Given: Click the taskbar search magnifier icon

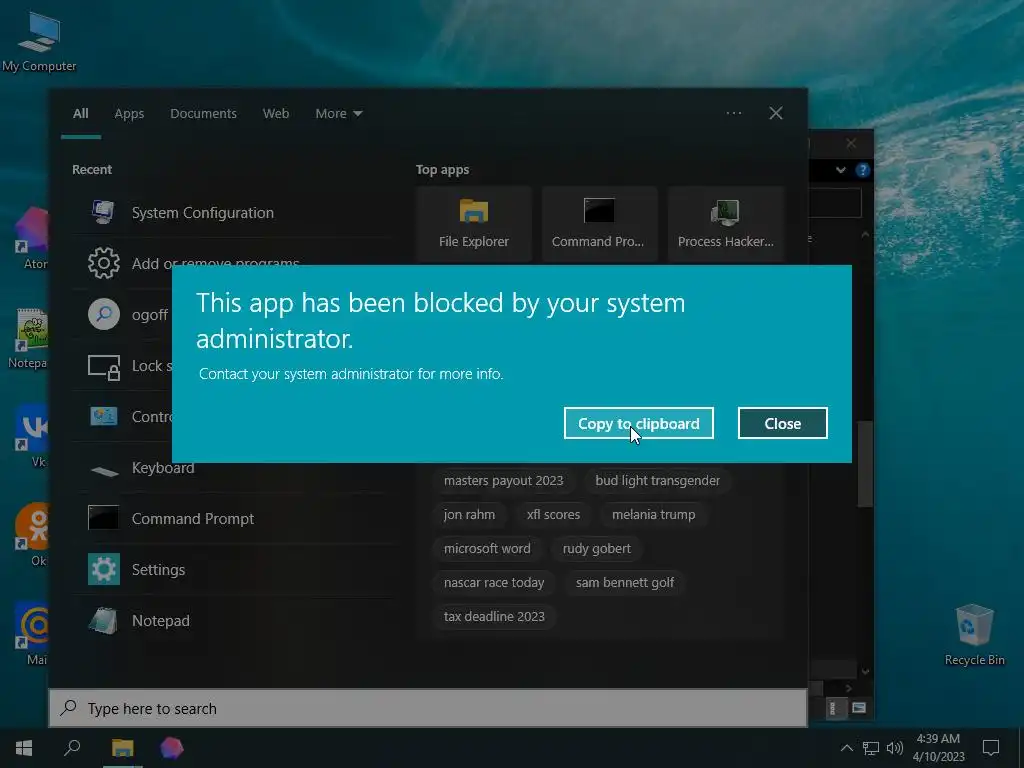Looking at the screenshot, I should click(72, 748).
